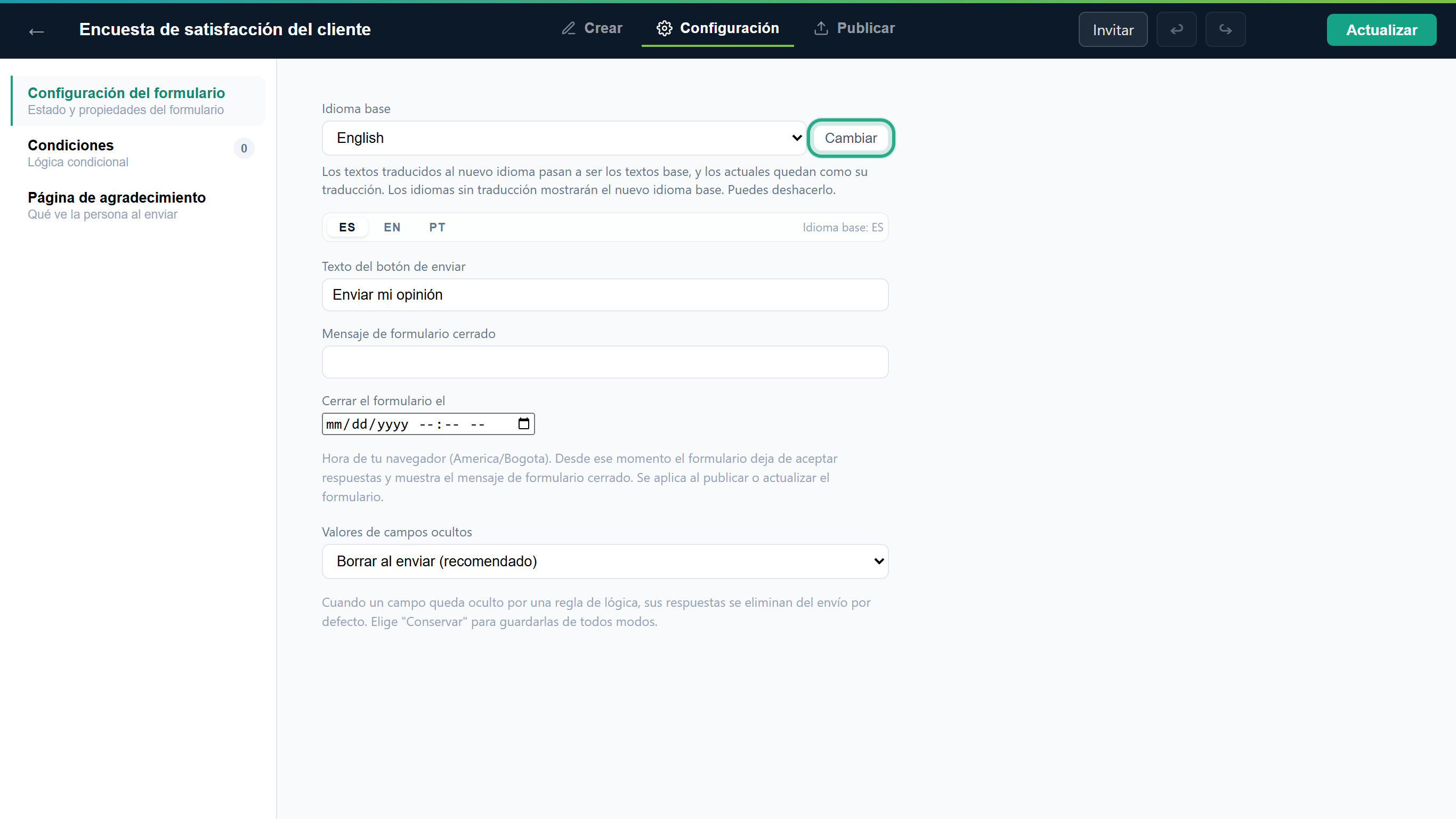
Task: Open Configuración del formulario in the sidebar
Action: (138, 101)
